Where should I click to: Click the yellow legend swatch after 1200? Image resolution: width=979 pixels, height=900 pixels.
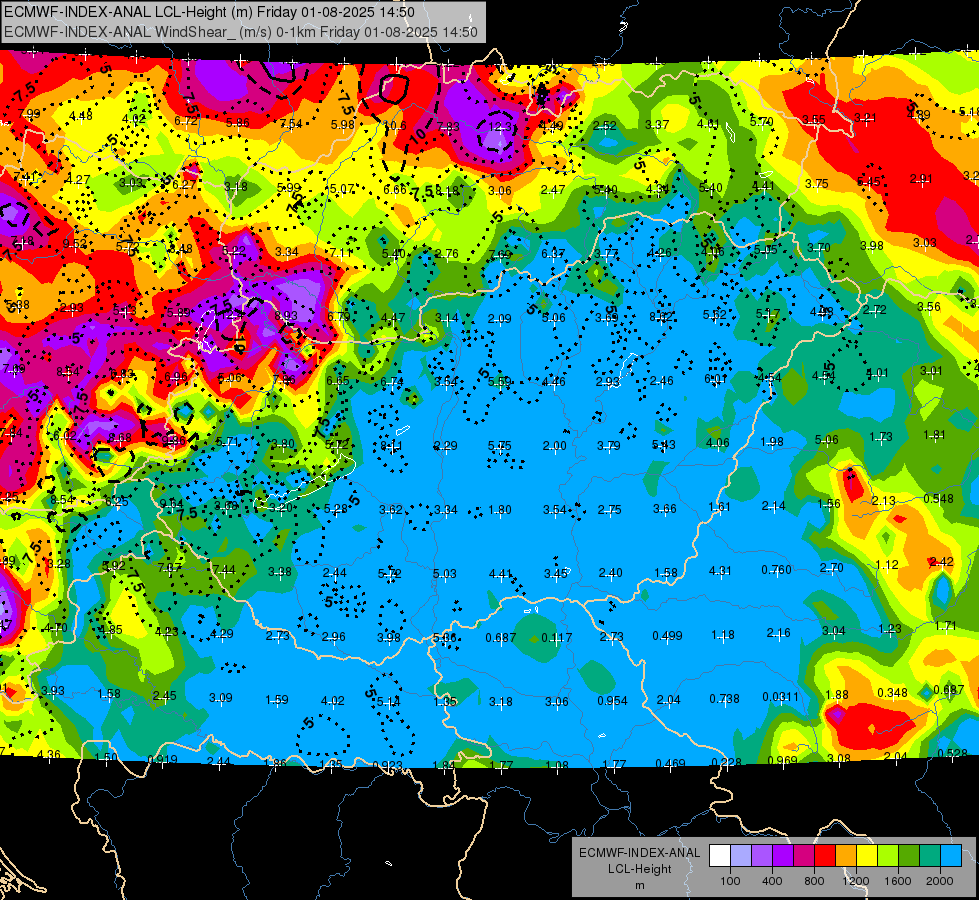[867, 856]
